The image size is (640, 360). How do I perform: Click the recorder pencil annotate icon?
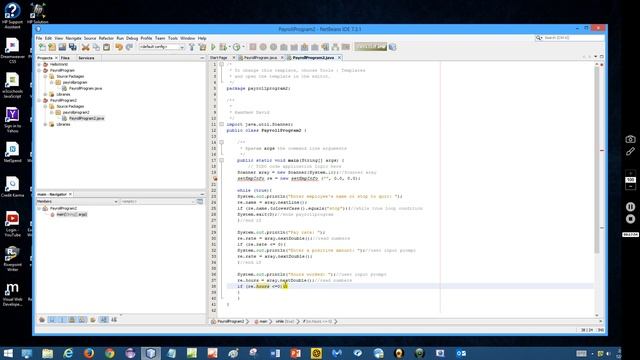pos(630,151)
